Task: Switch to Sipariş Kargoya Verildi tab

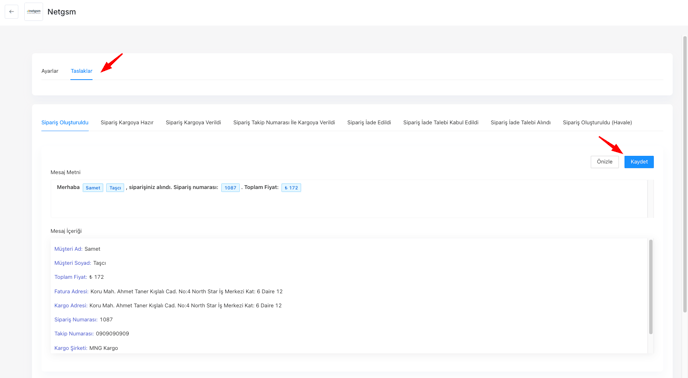Action: coord(193,122)
